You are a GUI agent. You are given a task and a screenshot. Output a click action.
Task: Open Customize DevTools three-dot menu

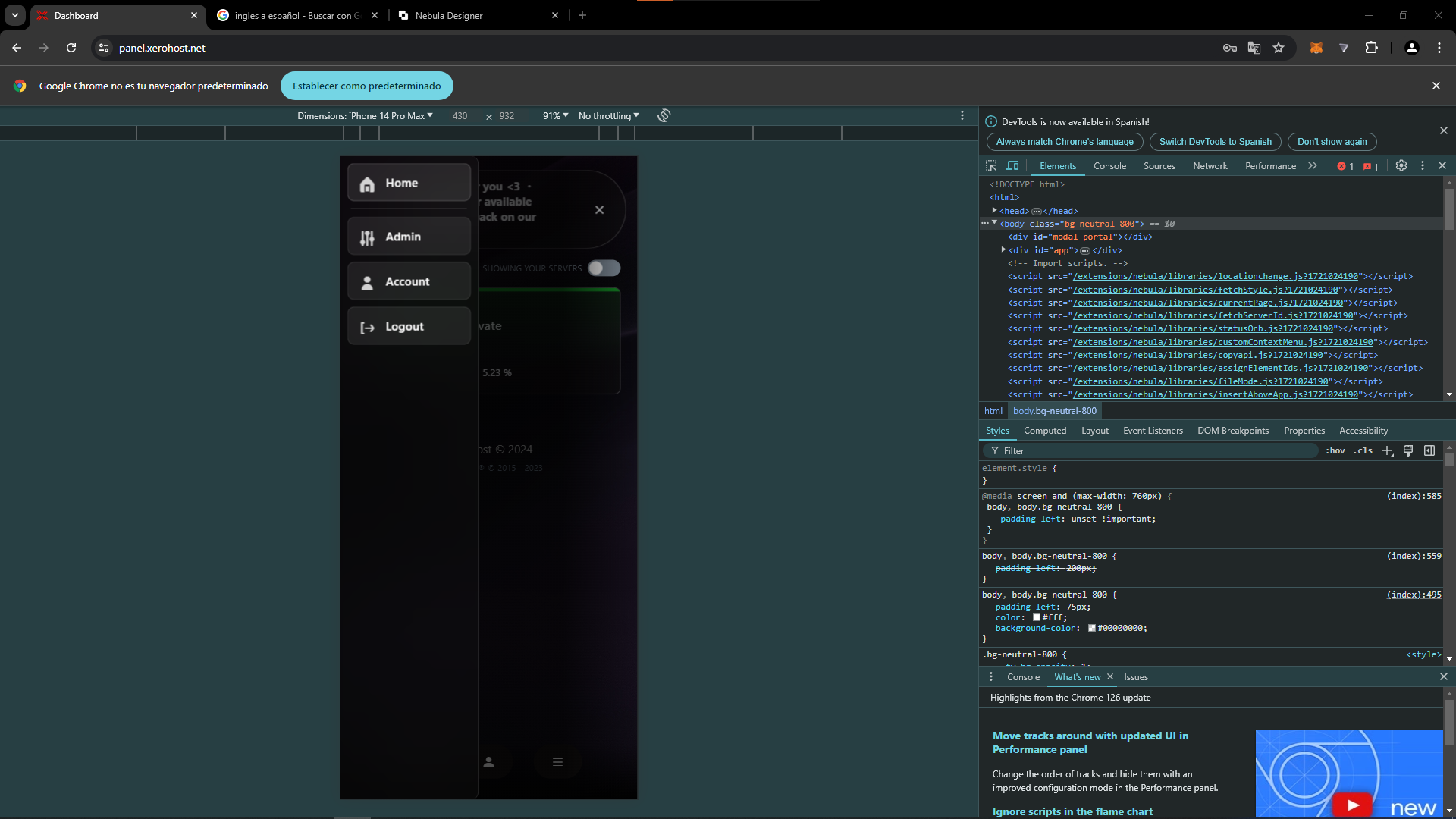click(x=1423, y=165)
